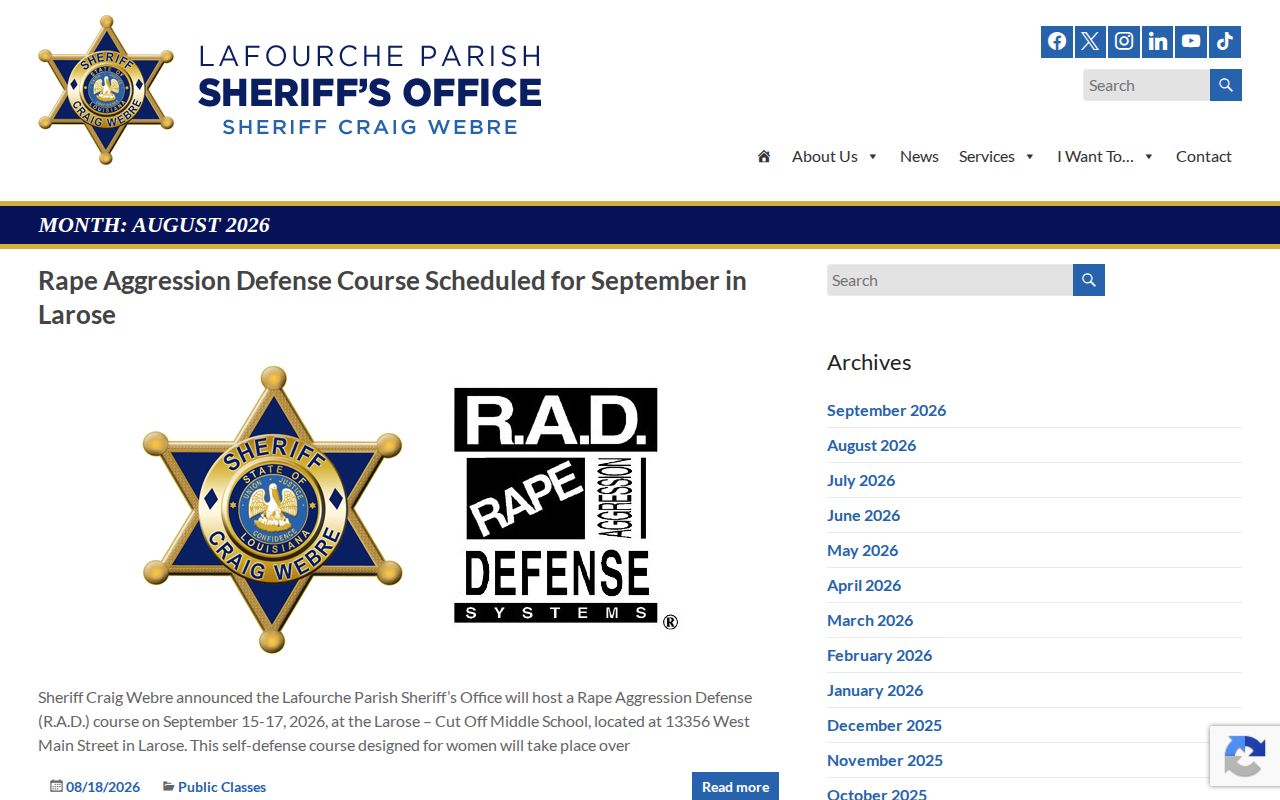The image size is (1280, 800).
Task: Open the X (Twitter) icon
Action: tap(1090, 42)
